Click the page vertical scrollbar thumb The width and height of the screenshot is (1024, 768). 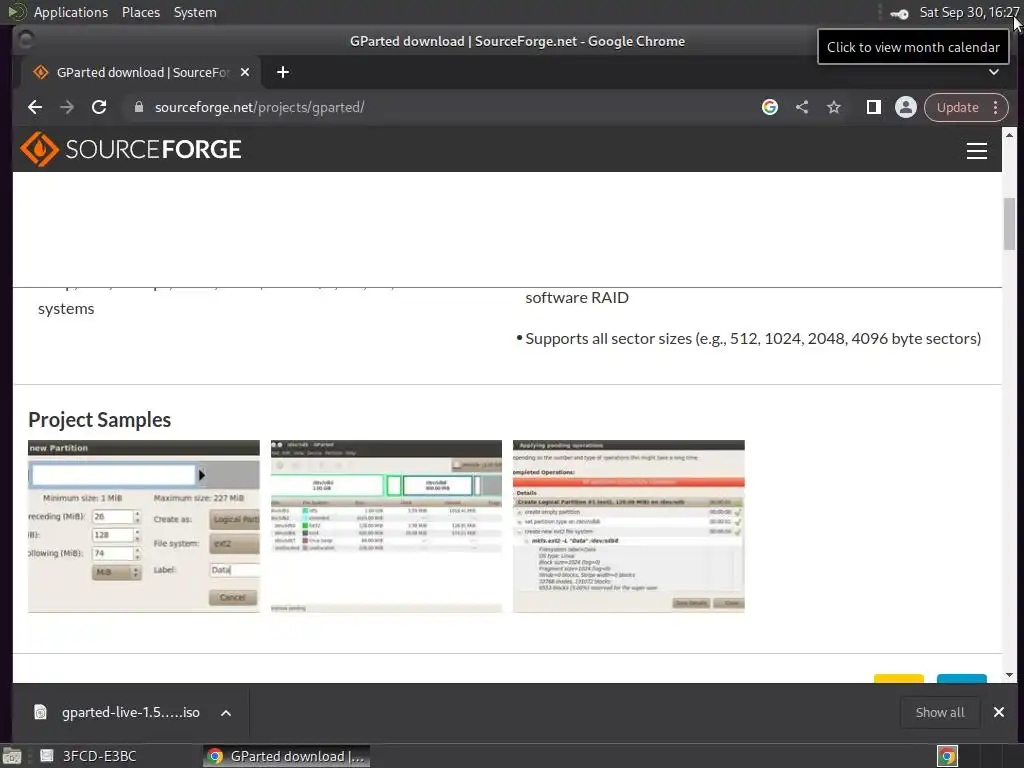click(x=1010, y=223)
